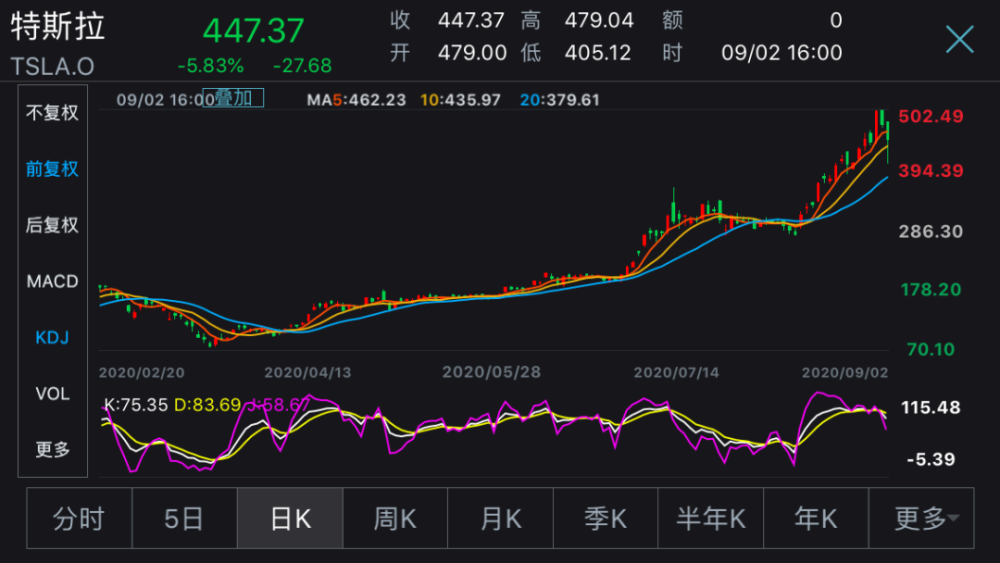This screenshot has height=563, width=1000.
Task: Click the 2020/04/13 date axis label
Action: tap(307, 372)
